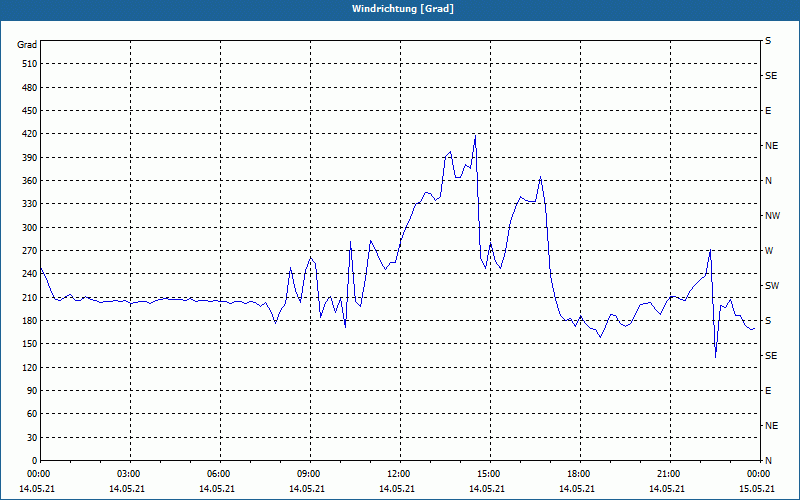
Task: Click the 'Grad' y-axis unit label
Action: [x=27, y=45]
